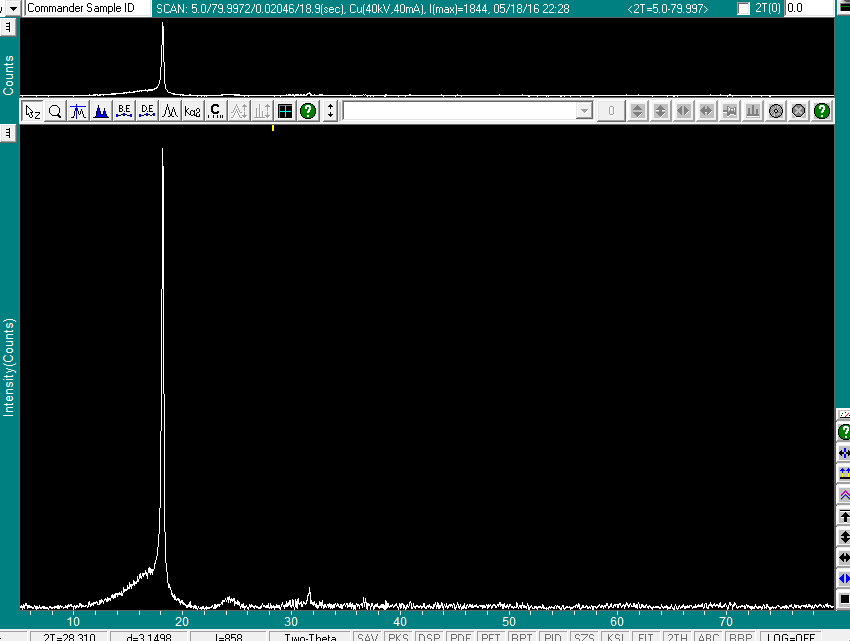Screen dimensions: 850x641
Task: Open the profile fitting peaks icon
Action: 170,111
